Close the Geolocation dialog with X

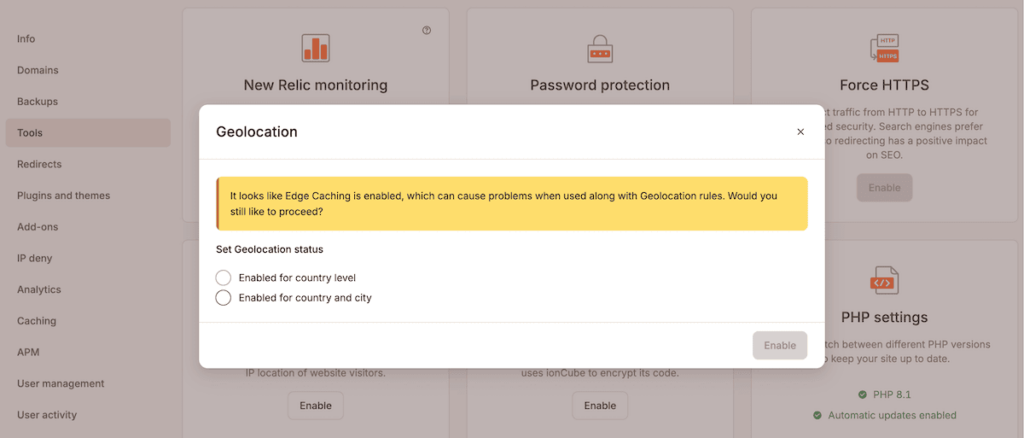[800, 132]
